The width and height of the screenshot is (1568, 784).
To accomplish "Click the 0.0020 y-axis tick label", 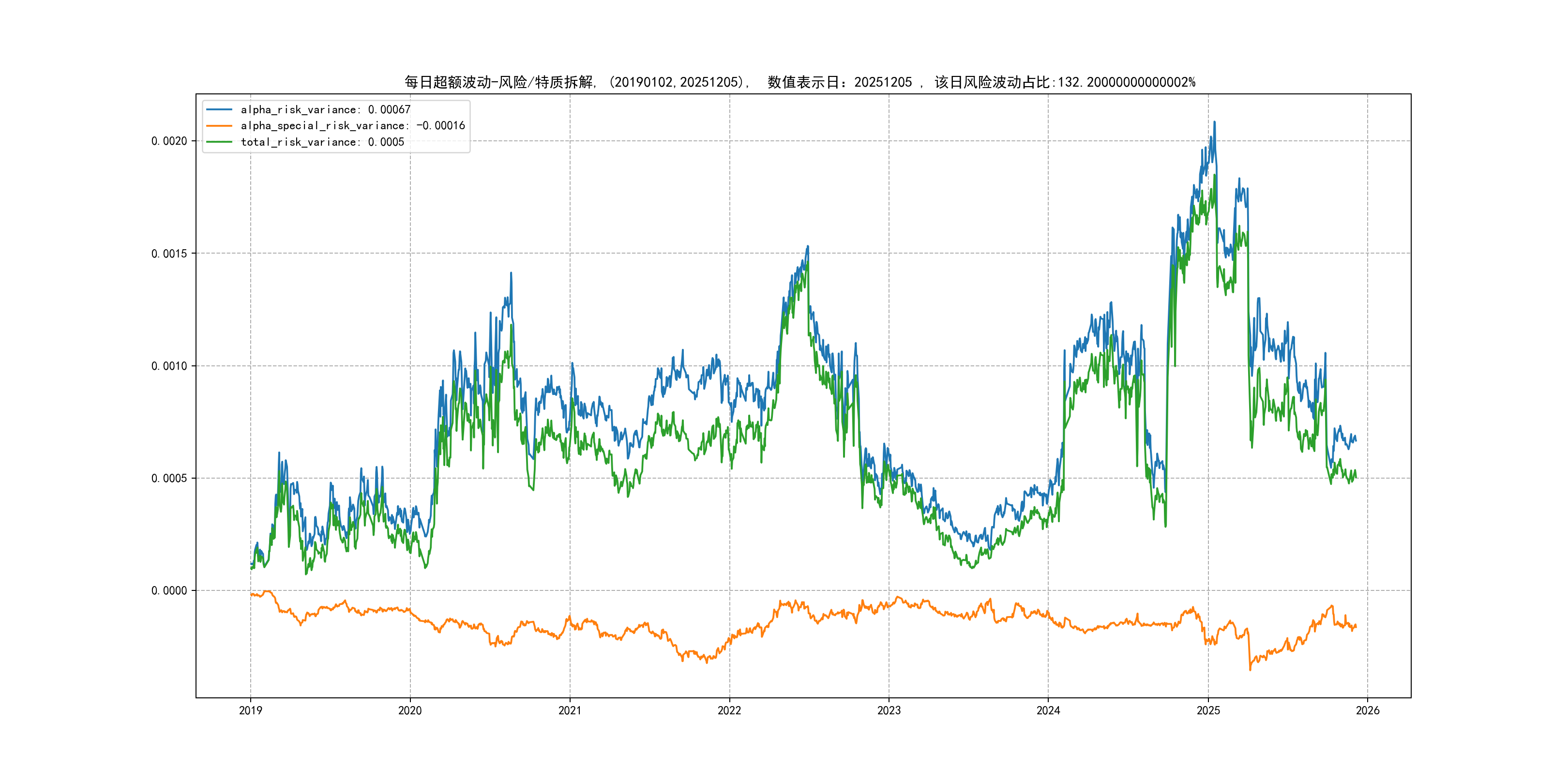I will pyautogui.click(x=169, y=141).
